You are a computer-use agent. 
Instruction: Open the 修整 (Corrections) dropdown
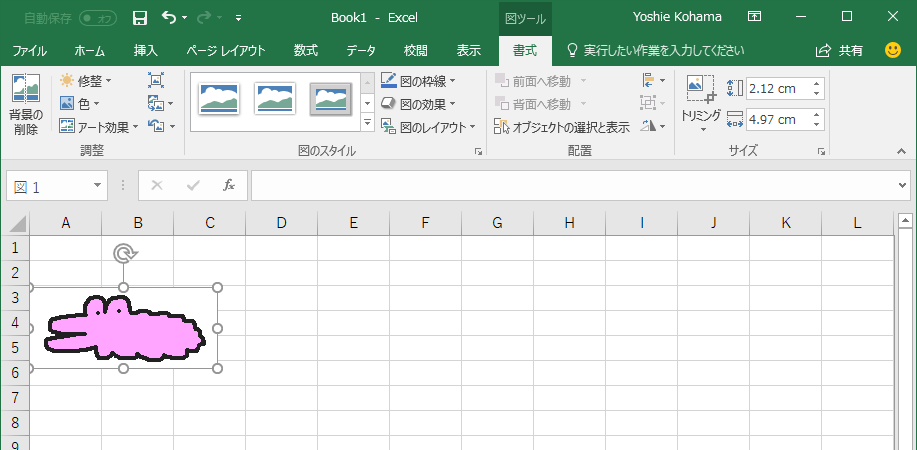point(86,80)
